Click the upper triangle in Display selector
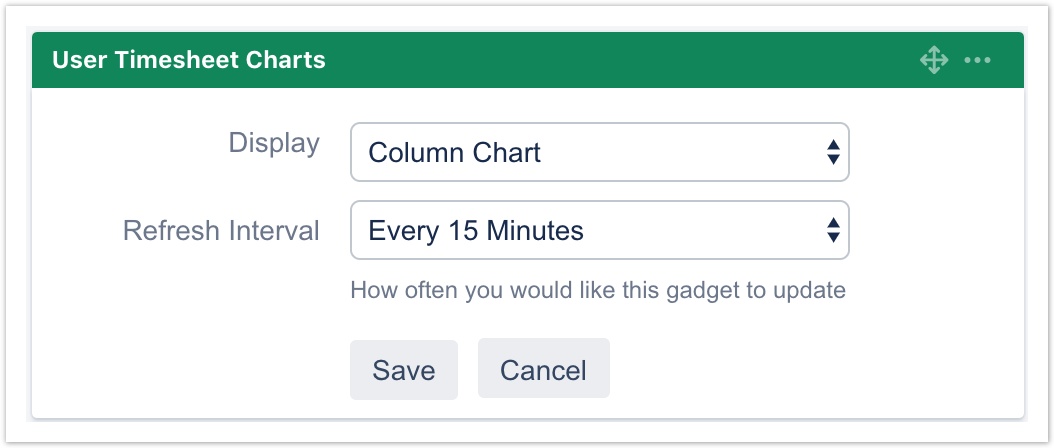 832,145
